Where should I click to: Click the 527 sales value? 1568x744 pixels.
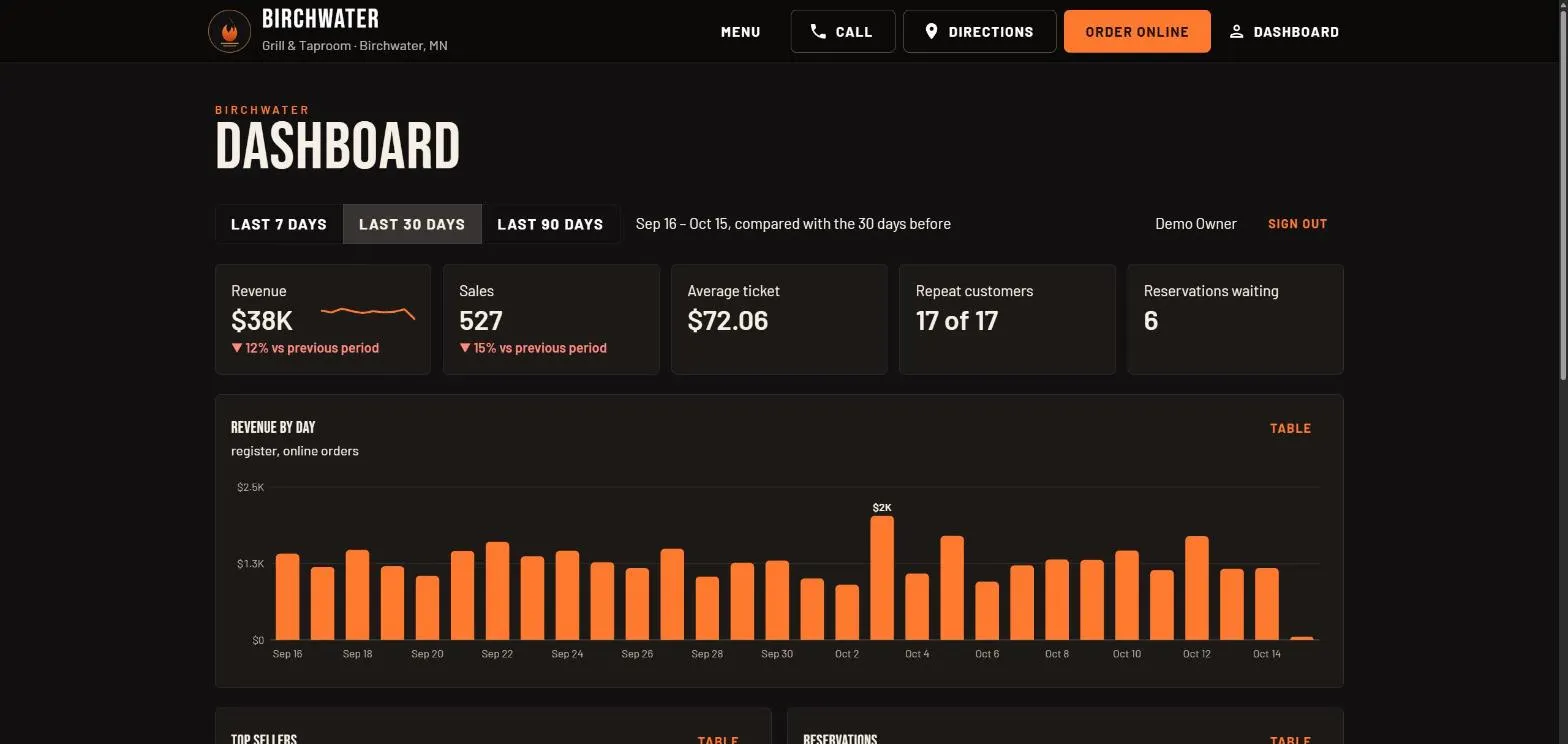[481, 321]
